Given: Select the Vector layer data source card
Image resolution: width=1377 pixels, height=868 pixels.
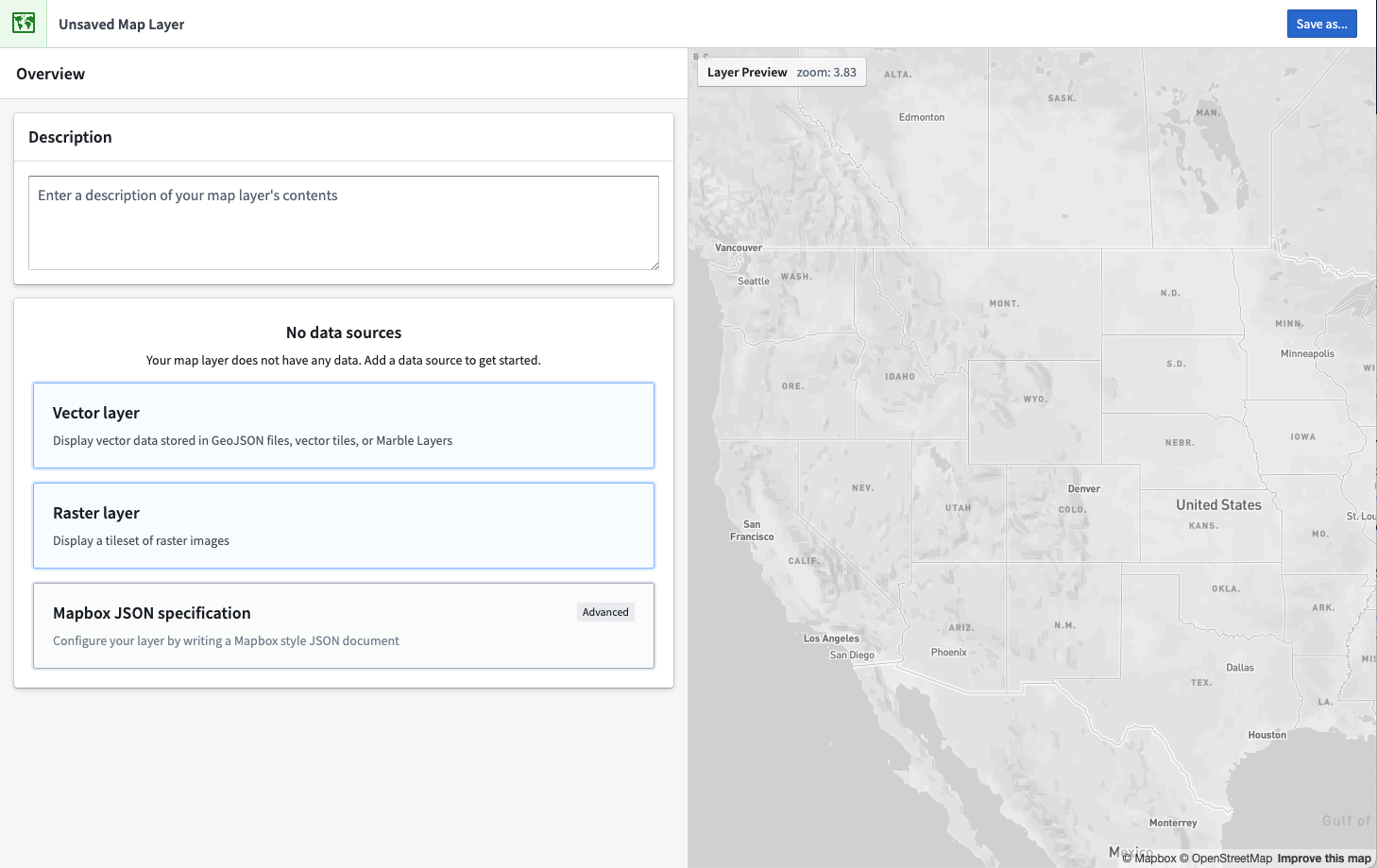Looking at the screenshot, I should coord(344,425).
